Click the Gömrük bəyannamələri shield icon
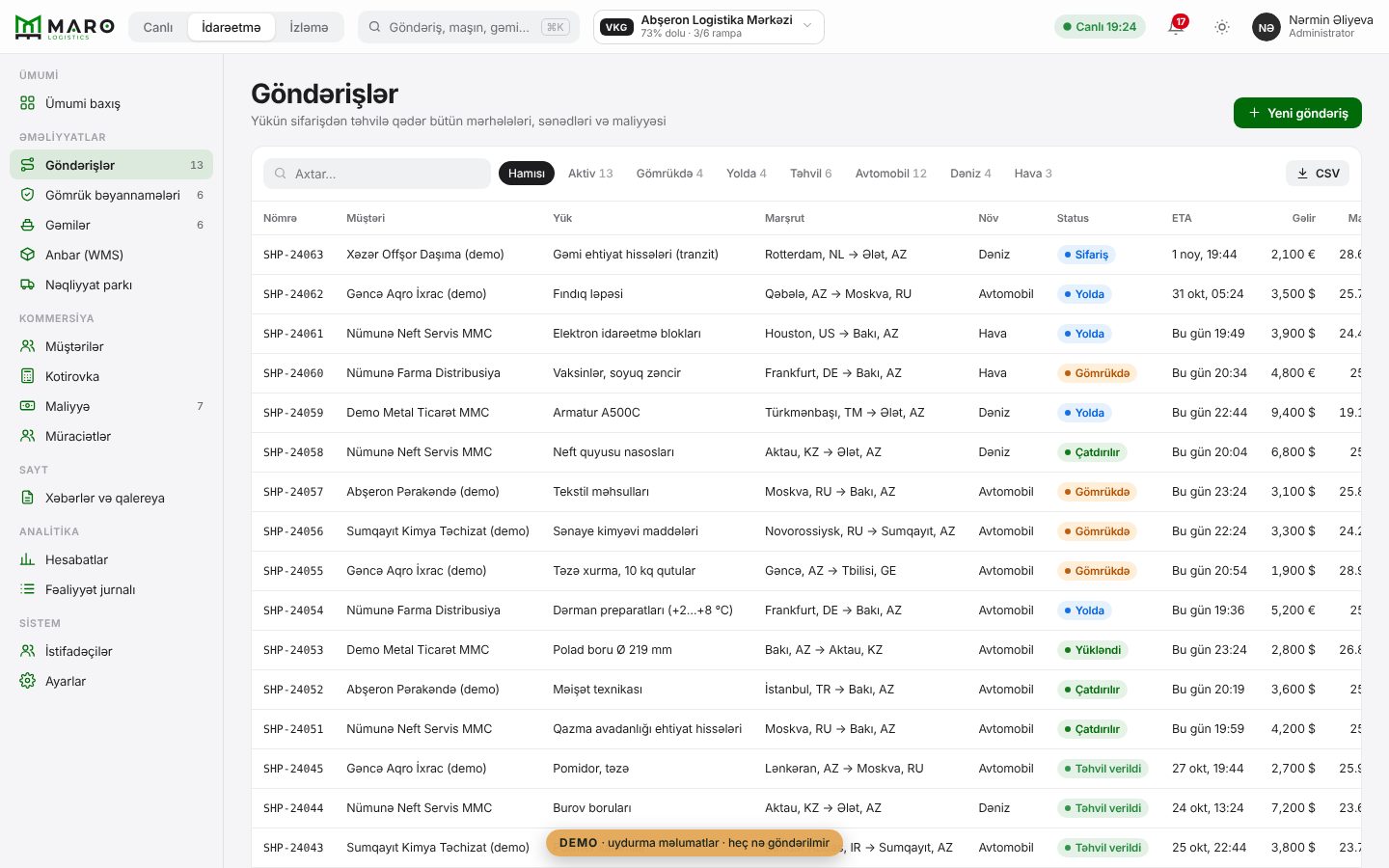 28,195
